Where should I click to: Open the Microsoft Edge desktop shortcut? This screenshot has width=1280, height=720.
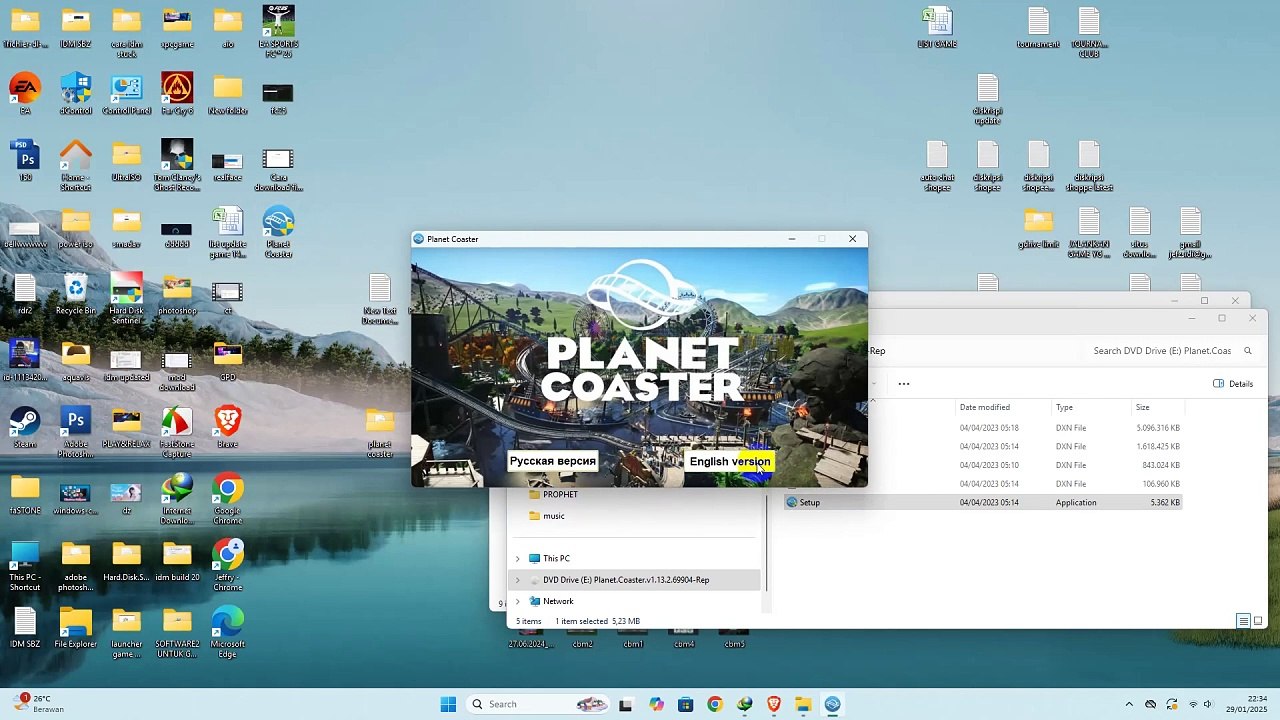[228, 632]
